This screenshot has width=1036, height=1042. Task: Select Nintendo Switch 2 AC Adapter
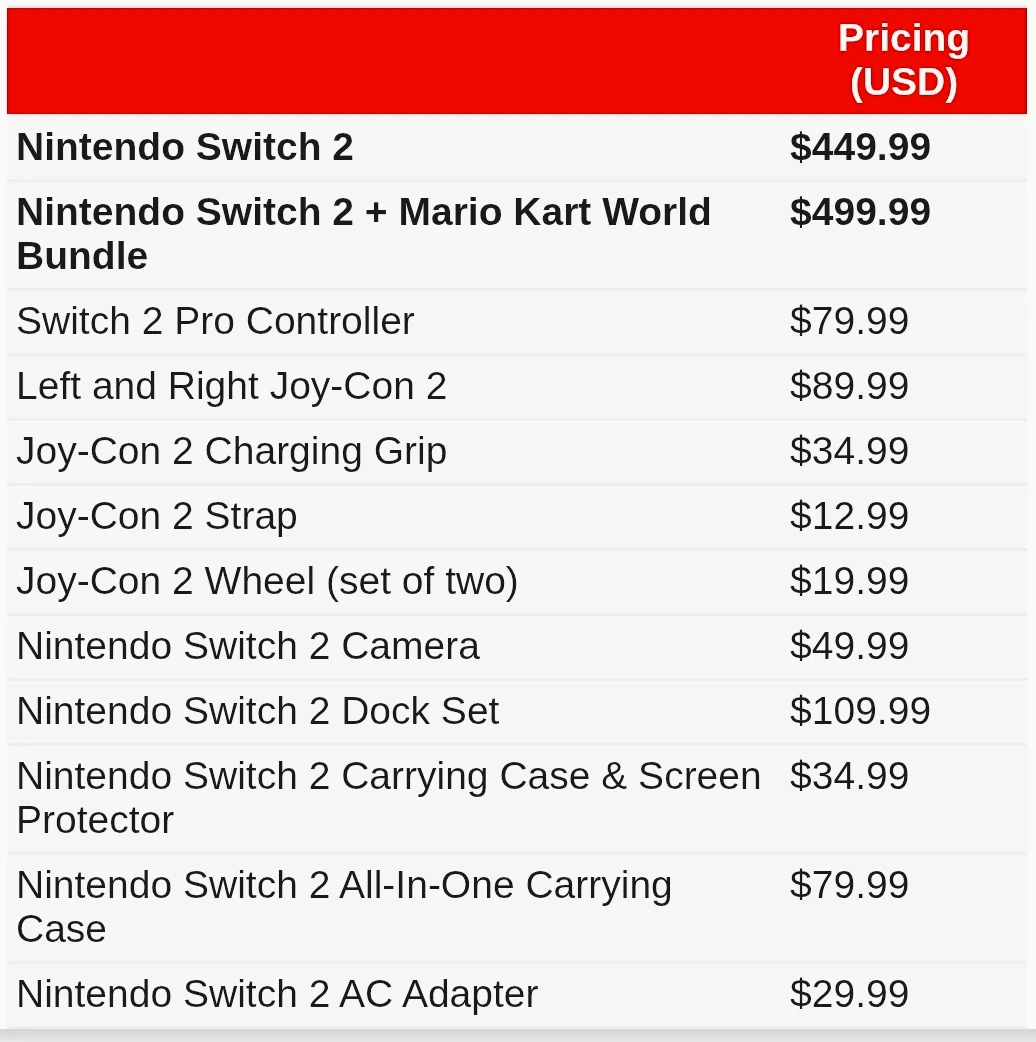pos(277,994)
